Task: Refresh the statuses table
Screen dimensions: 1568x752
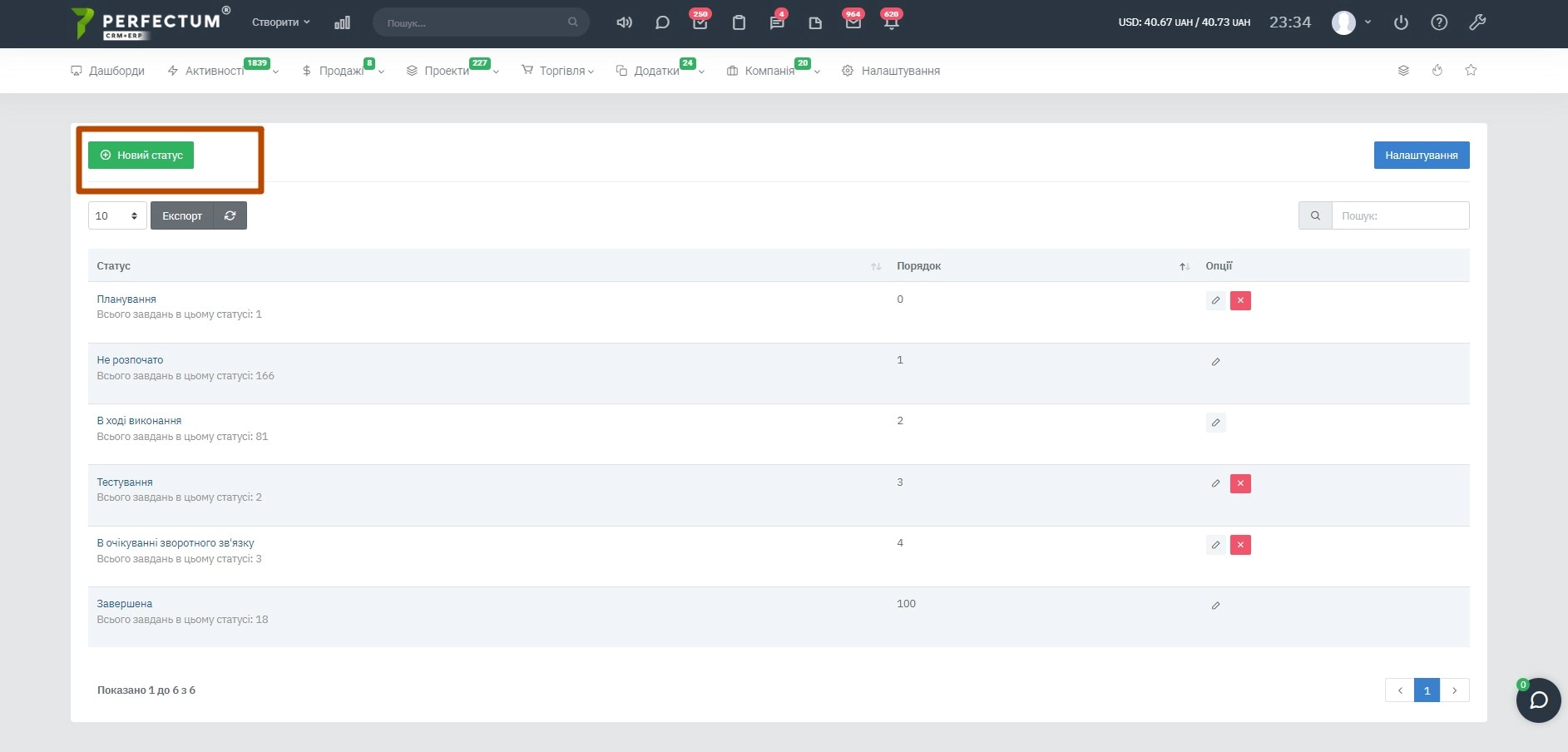Action: 230,215
